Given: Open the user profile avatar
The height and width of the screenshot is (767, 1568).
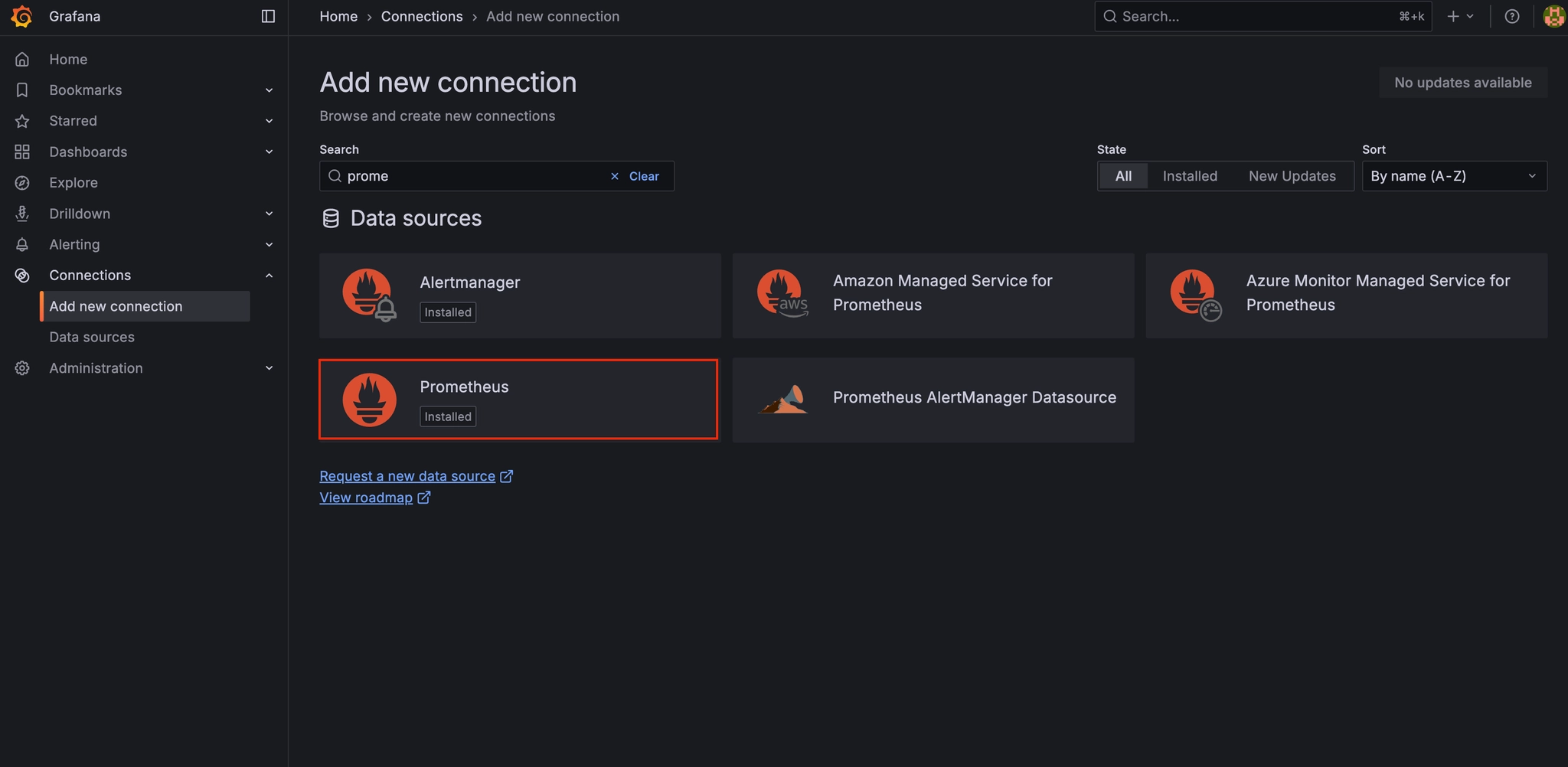Looking at the screenshot, I should (1554, 16).
